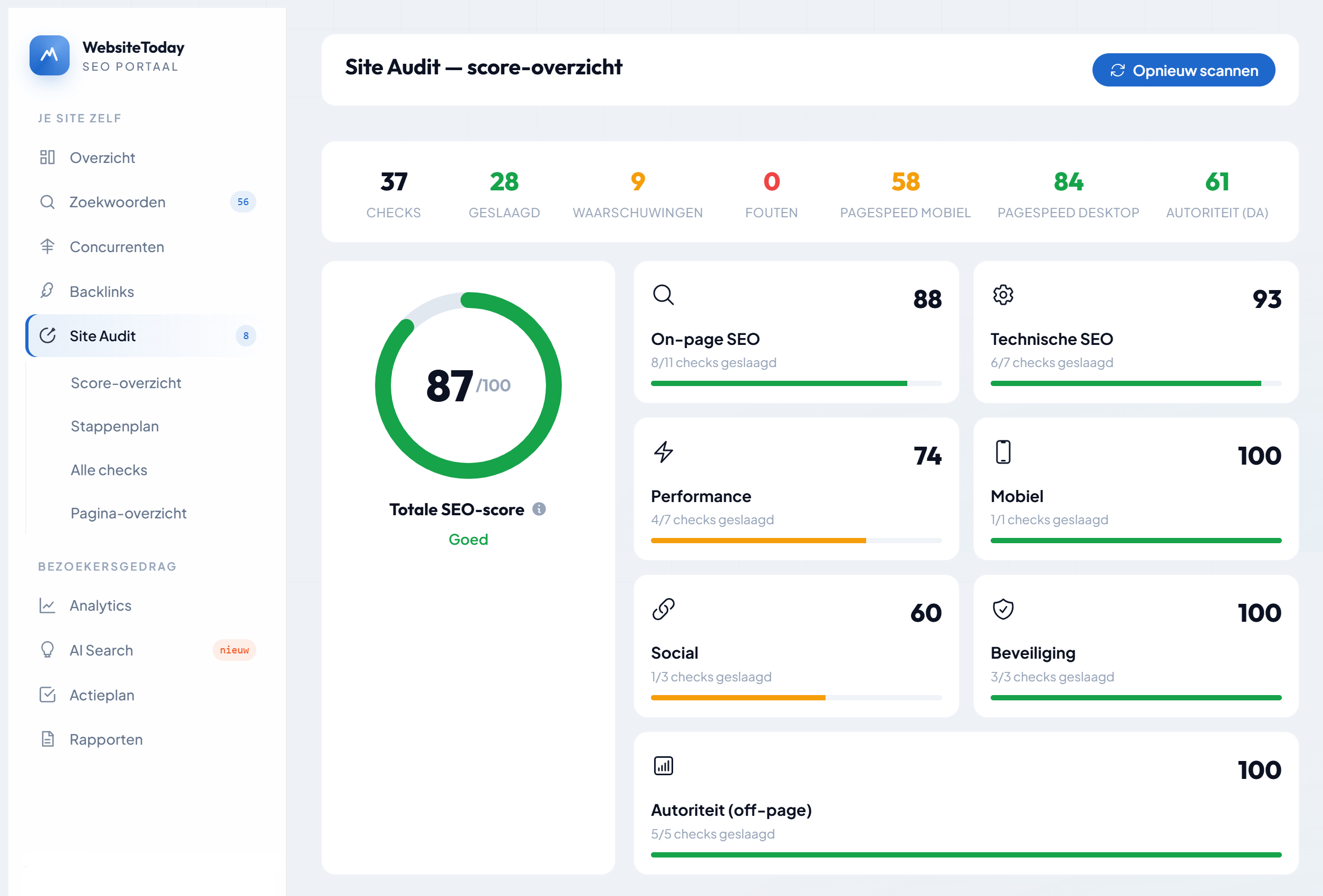The width and height of the screenshot is (1323, 896).
Task: Click the 61 Autoriteit (DA) statistic
Action: 1217,195
